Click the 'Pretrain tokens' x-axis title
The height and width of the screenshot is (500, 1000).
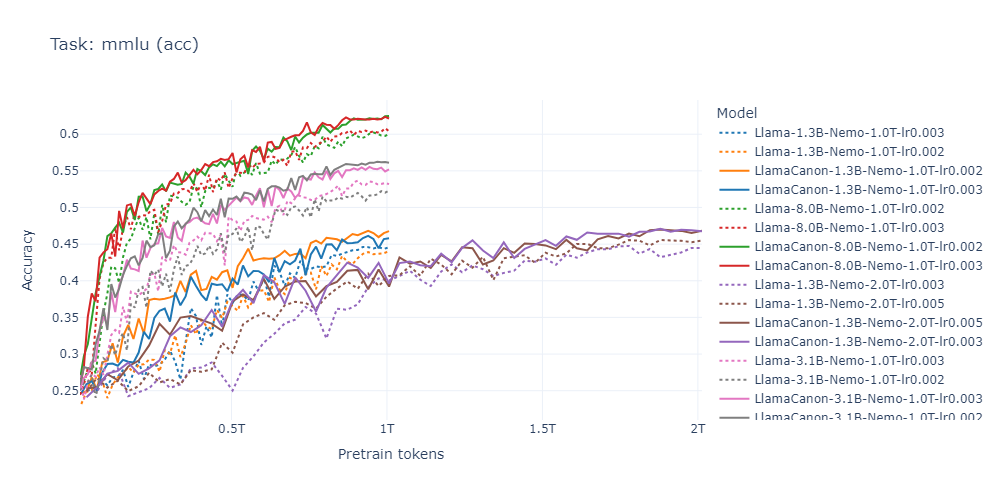(x=390, y=455)
